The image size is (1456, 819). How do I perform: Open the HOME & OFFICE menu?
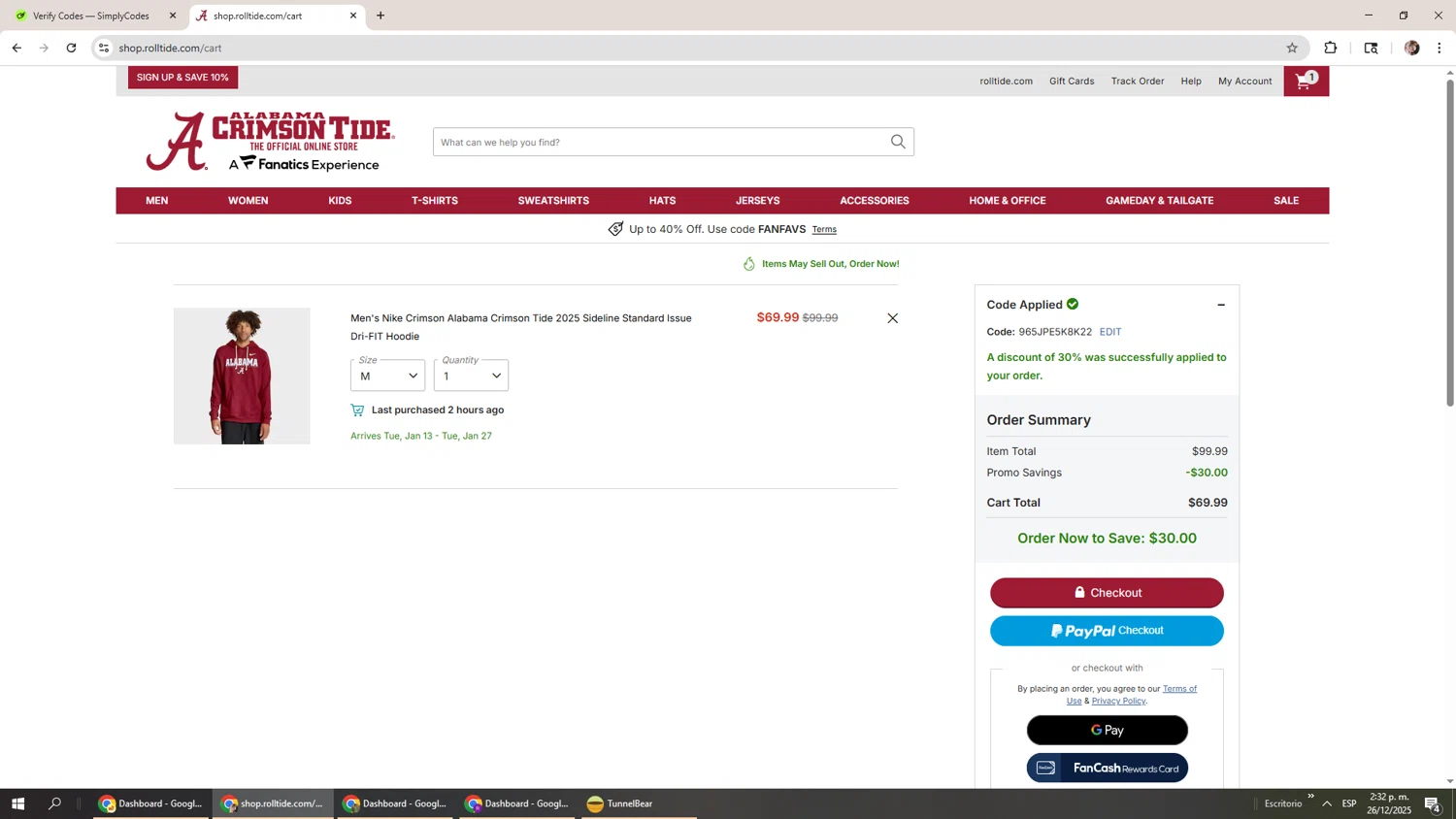1008,201
